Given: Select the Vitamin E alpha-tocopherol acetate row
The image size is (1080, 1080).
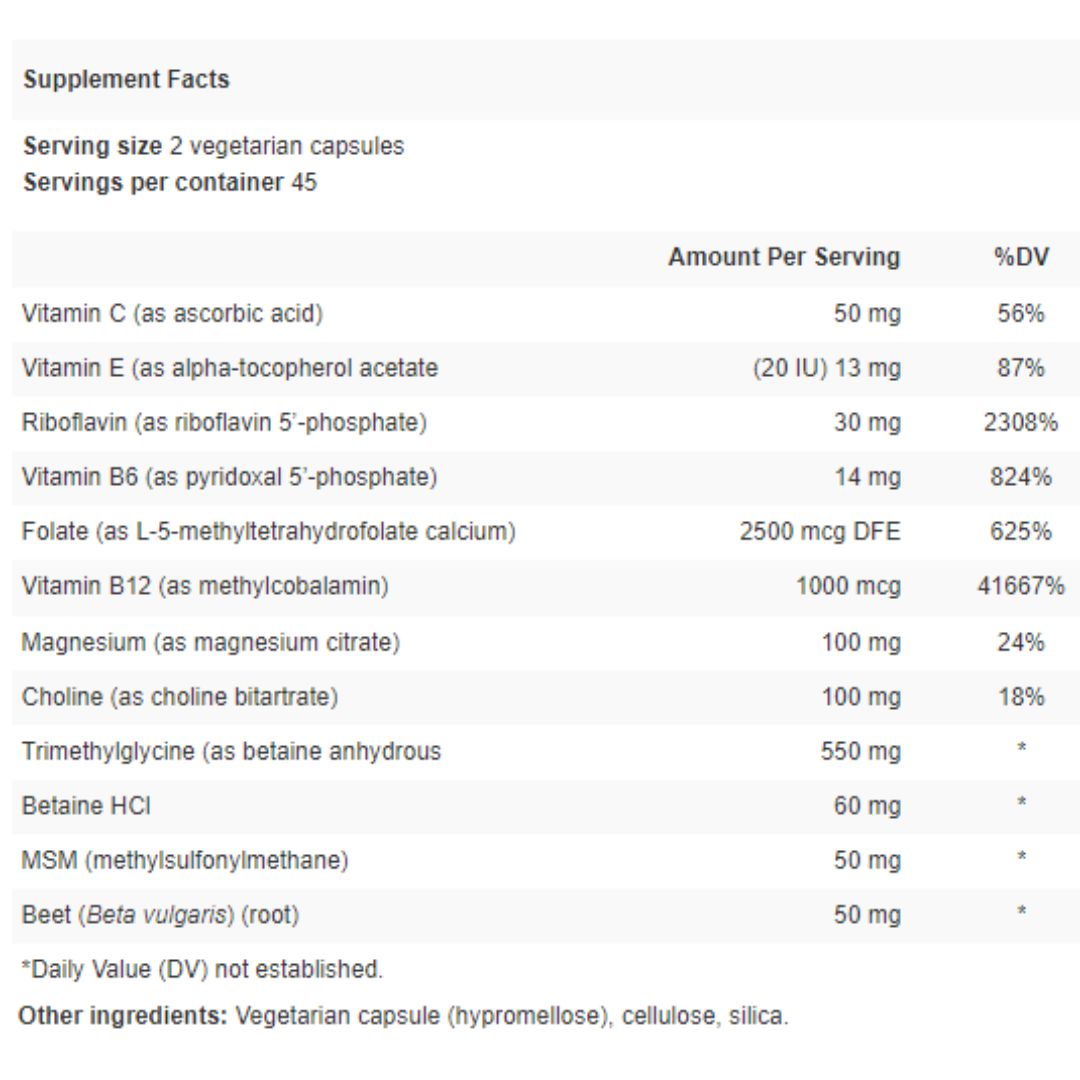Looking at the screenshot, I should coord(230,368).
